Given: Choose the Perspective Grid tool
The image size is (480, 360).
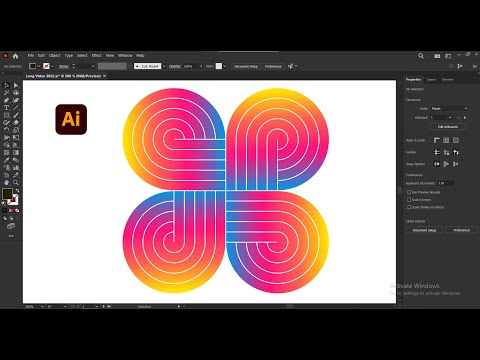Looking at the screenshot, I should click(x=16, y=145).
